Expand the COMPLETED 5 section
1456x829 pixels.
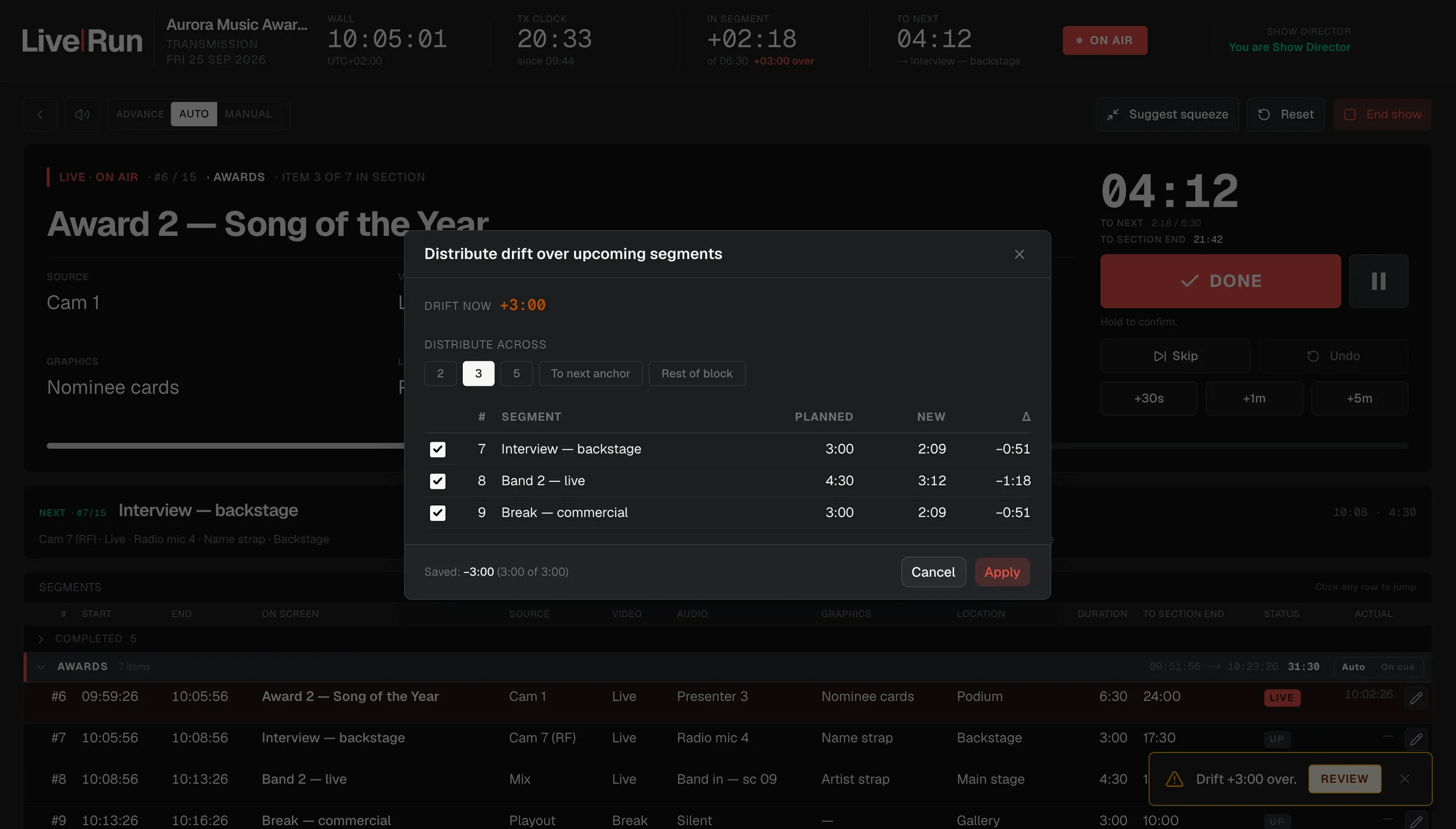click(41, 639)
